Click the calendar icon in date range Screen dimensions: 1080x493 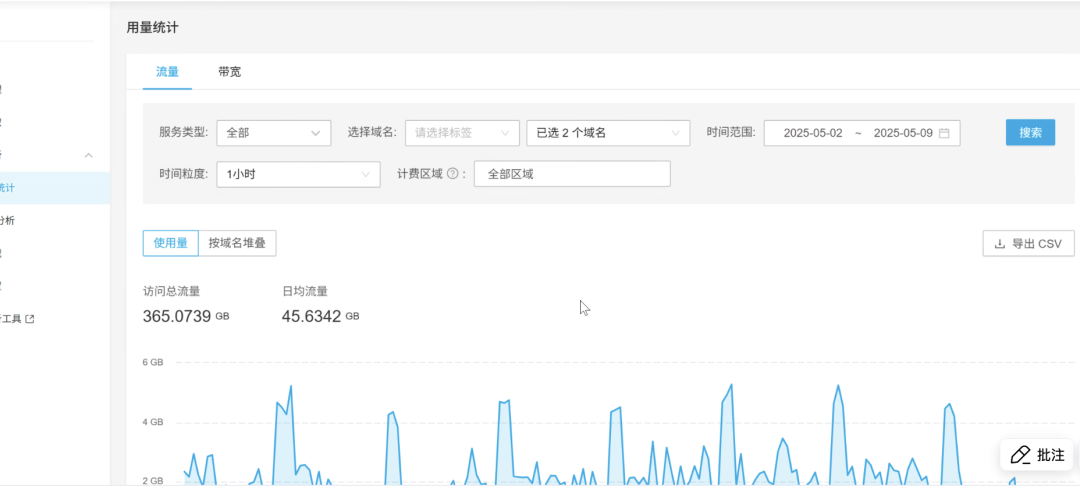tap(944, 133)
